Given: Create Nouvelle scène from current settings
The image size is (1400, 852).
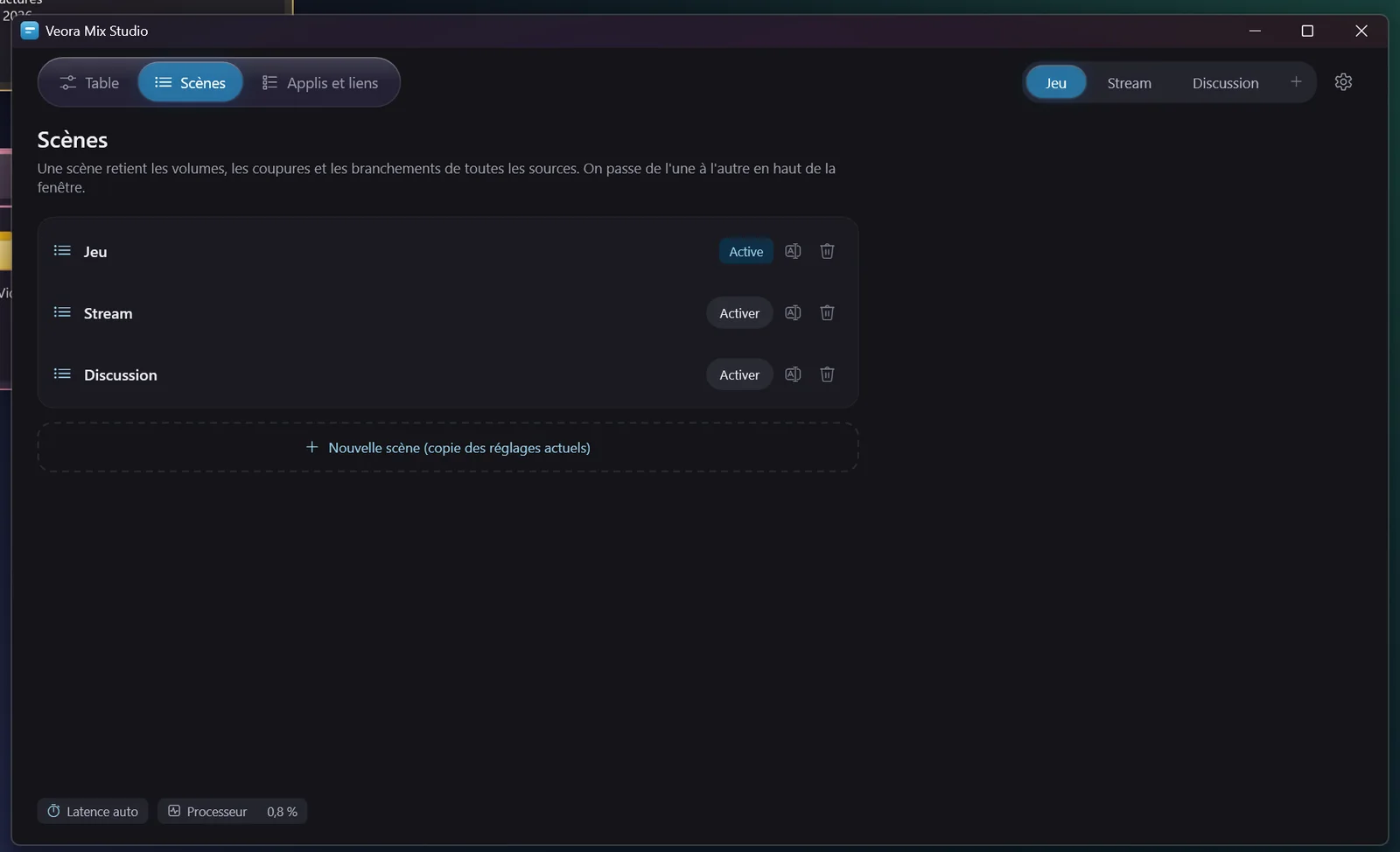Looking at the screenshot, I should click(448, 448).
